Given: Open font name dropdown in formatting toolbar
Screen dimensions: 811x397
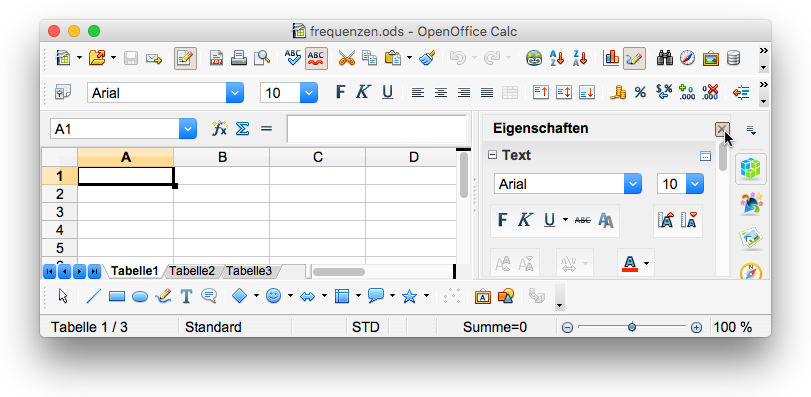Looking at the screenshot, I should click(235, 93).
